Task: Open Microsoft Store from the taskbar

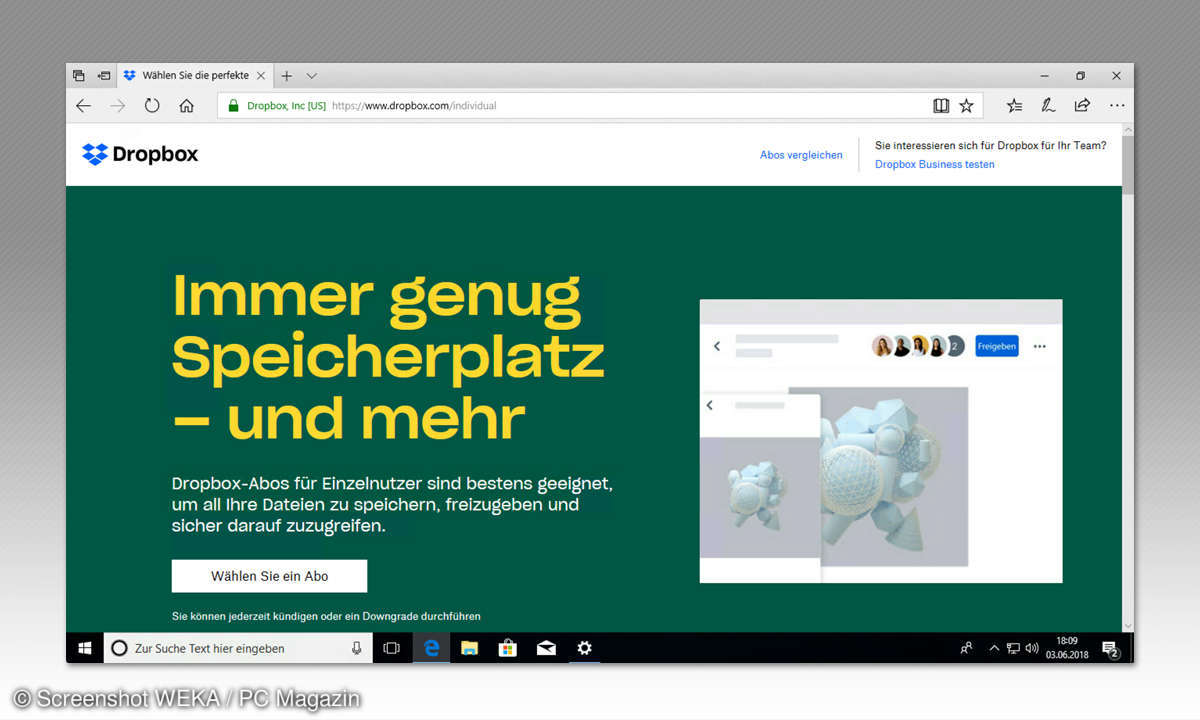Action: (508, 648)
